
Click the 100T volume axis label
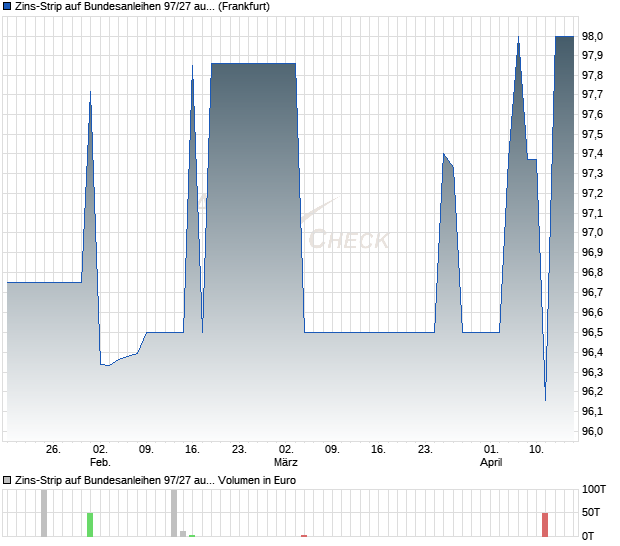click(594, 490)
